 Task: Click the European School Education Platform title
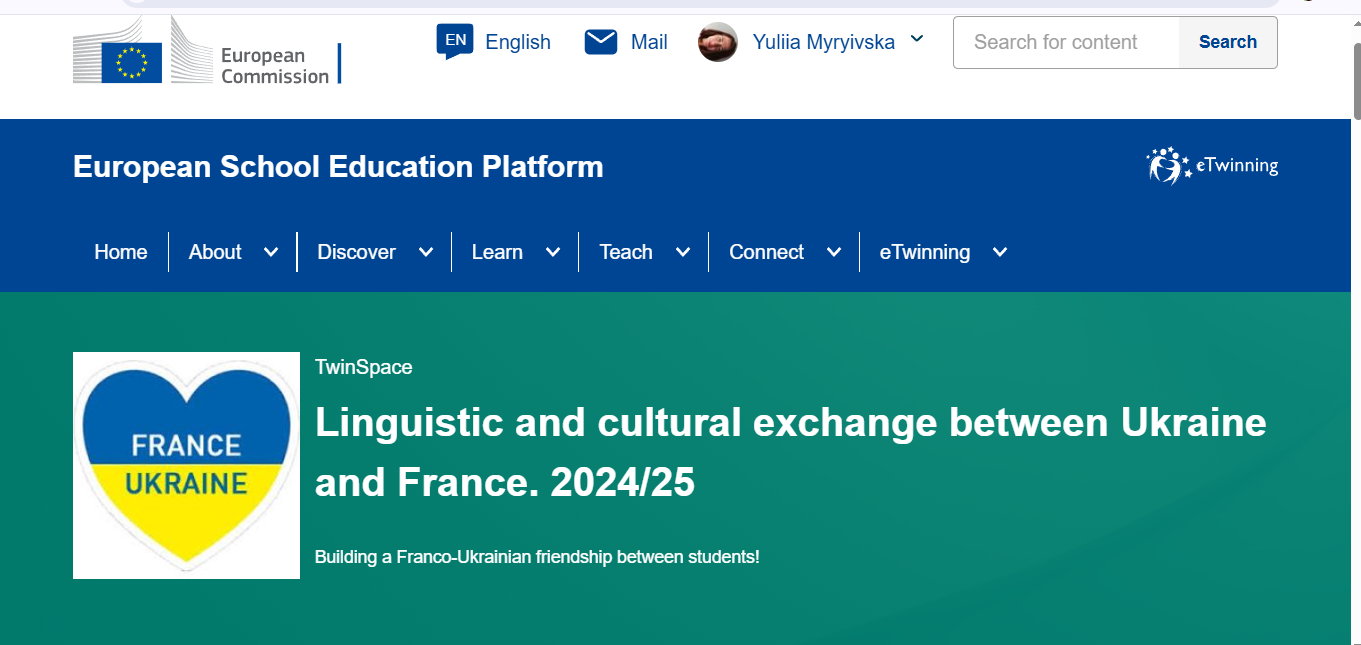(x=338, y=166)
